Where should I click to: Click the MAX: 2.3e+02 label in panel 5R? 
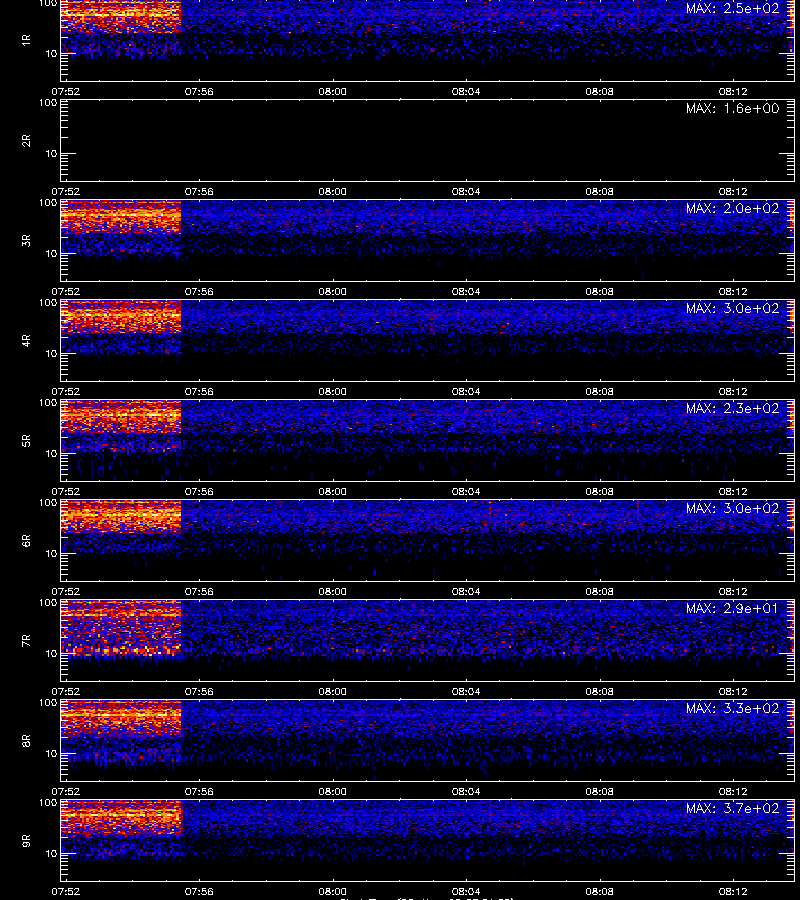tap(732, 408)
